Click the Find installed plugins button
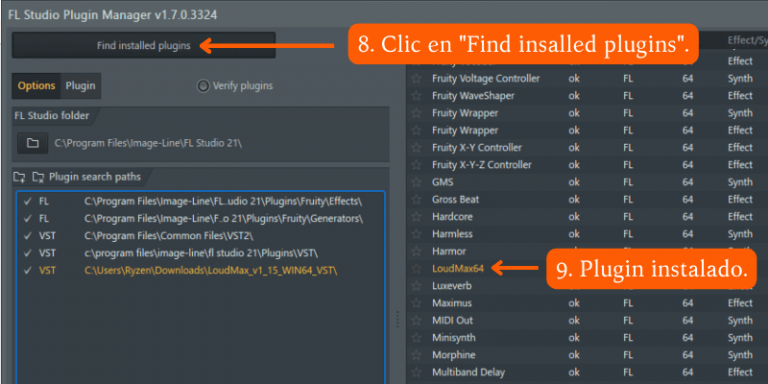The height and width of the screenshot is (384, 768). coord(144,46)
